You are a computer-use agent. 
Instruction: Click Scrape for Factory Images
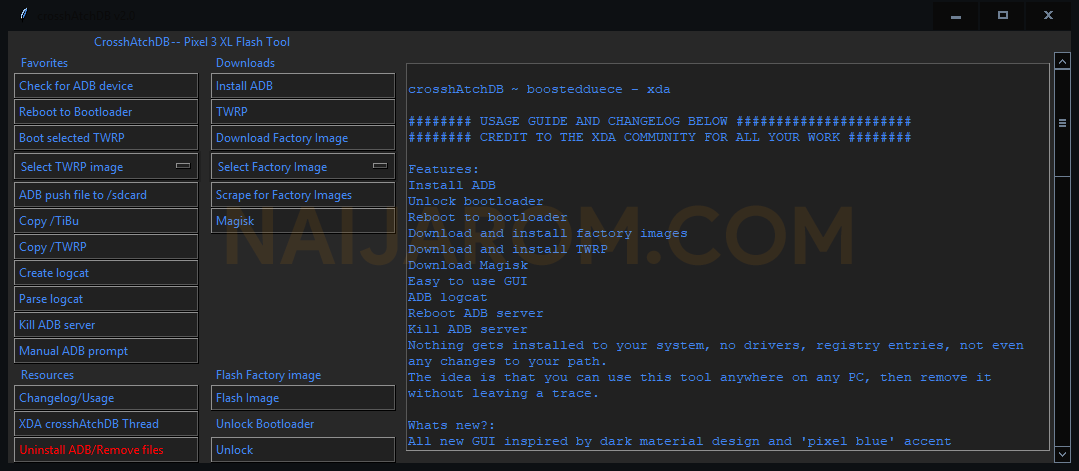(303, 195)
